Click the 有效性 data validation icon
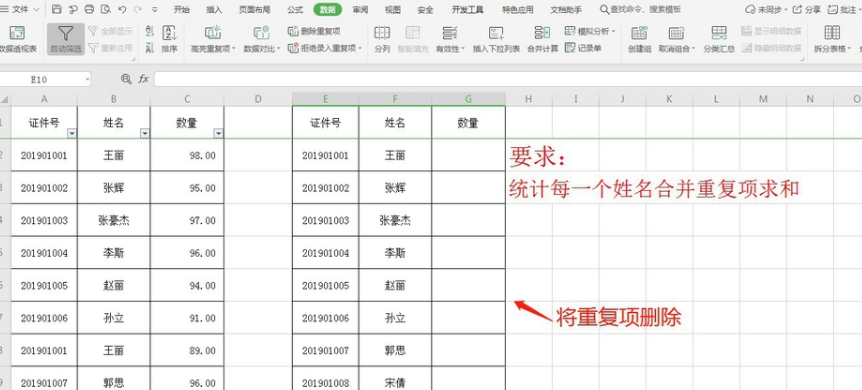The image size is (862, 390). coord(450,33)
